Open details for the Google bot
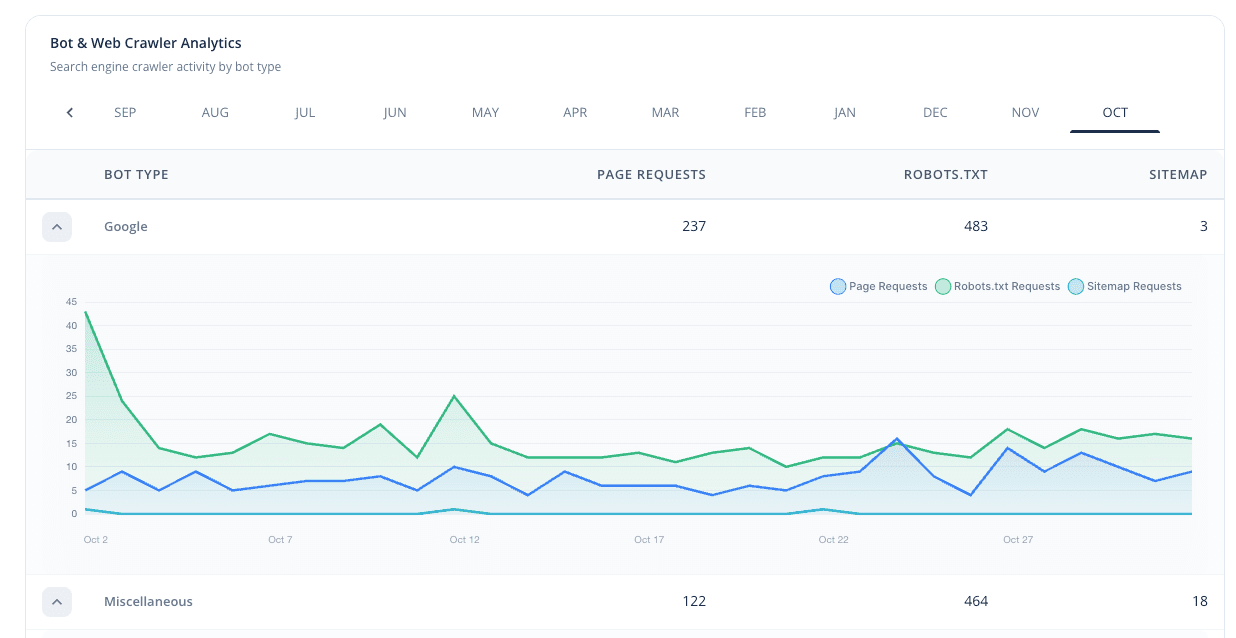1236x638 pixels. 125,226
